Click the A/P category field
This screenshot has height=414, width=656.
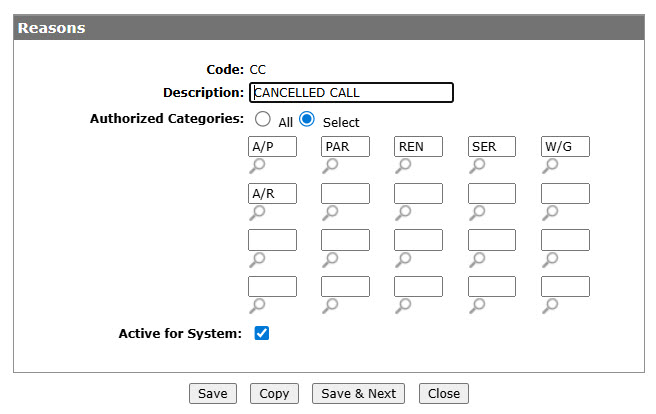pos(272,146)
